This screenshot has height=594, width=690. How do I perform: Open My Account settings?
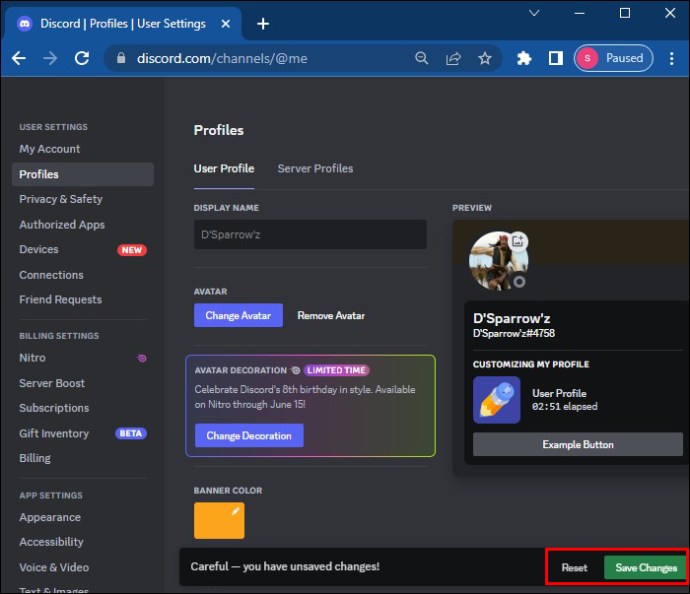click(x=83, y=149)
